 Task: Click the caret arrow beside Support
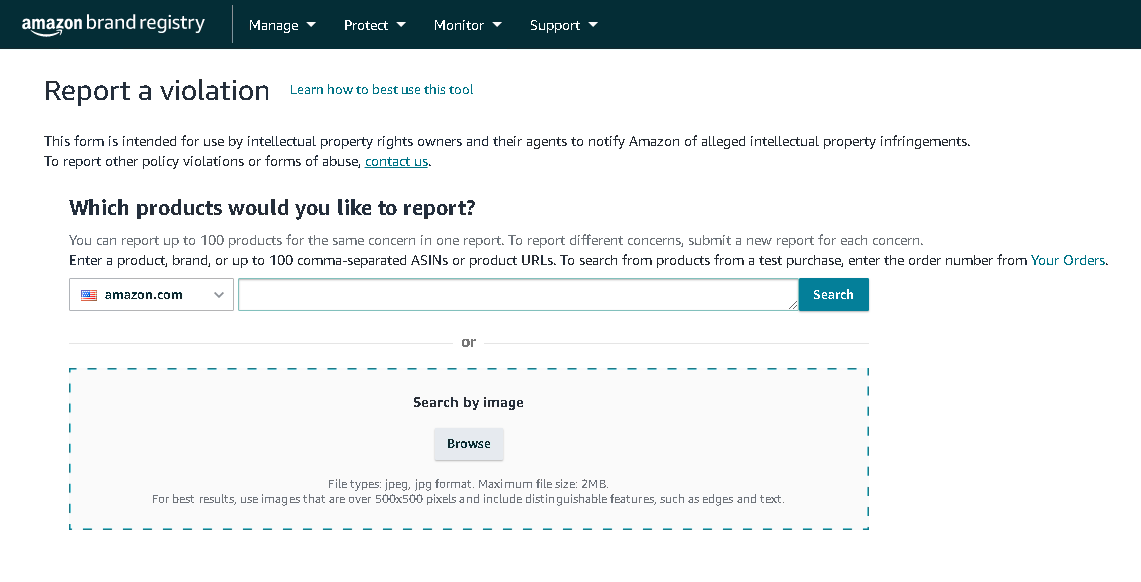593,25
